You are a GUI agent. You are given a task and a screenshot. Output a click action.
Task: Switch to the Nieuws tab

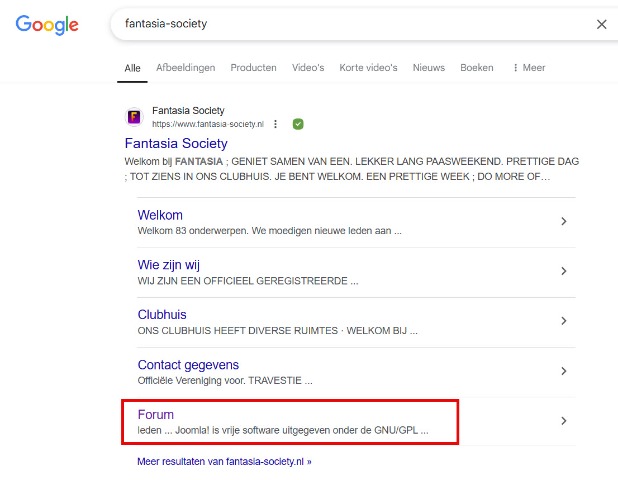(x=428, y=68)
